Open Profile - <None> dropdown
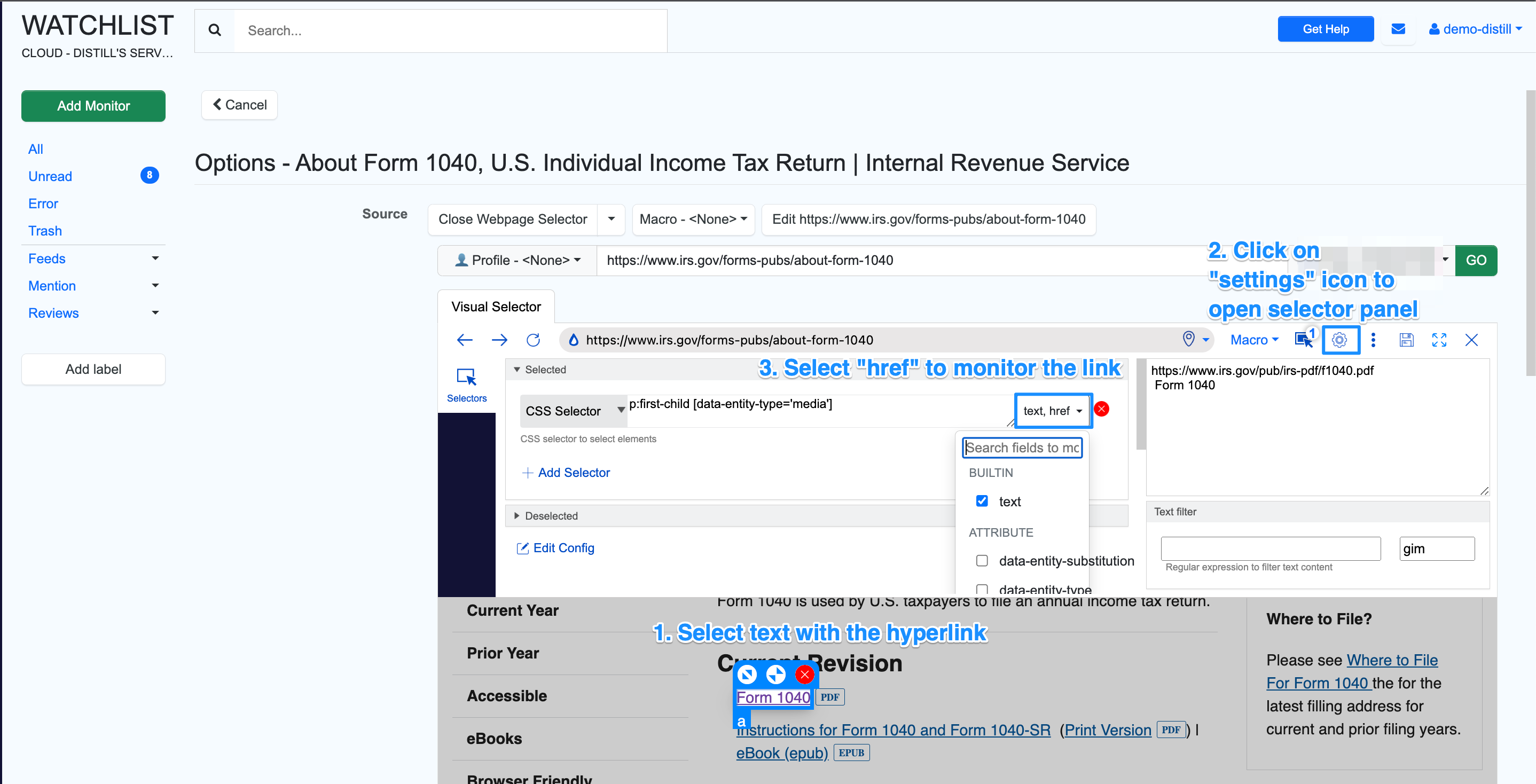Viewport: 1536px width, 784px height. tap(517, 261)
